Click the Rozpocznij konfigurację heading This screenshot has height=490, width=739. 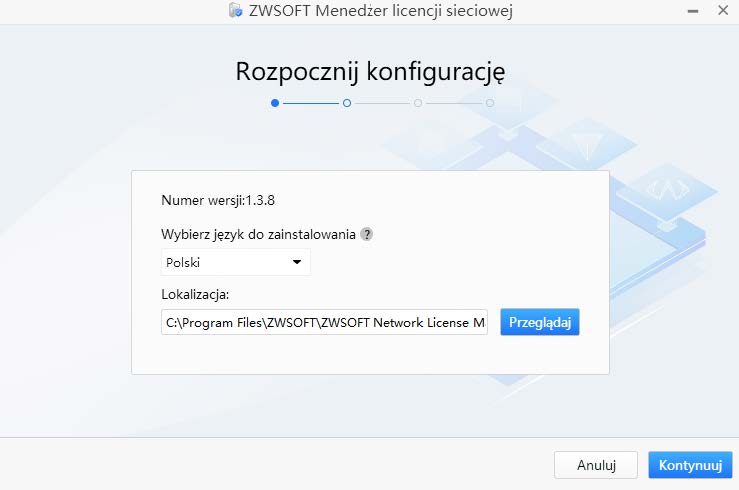point(369,71)
